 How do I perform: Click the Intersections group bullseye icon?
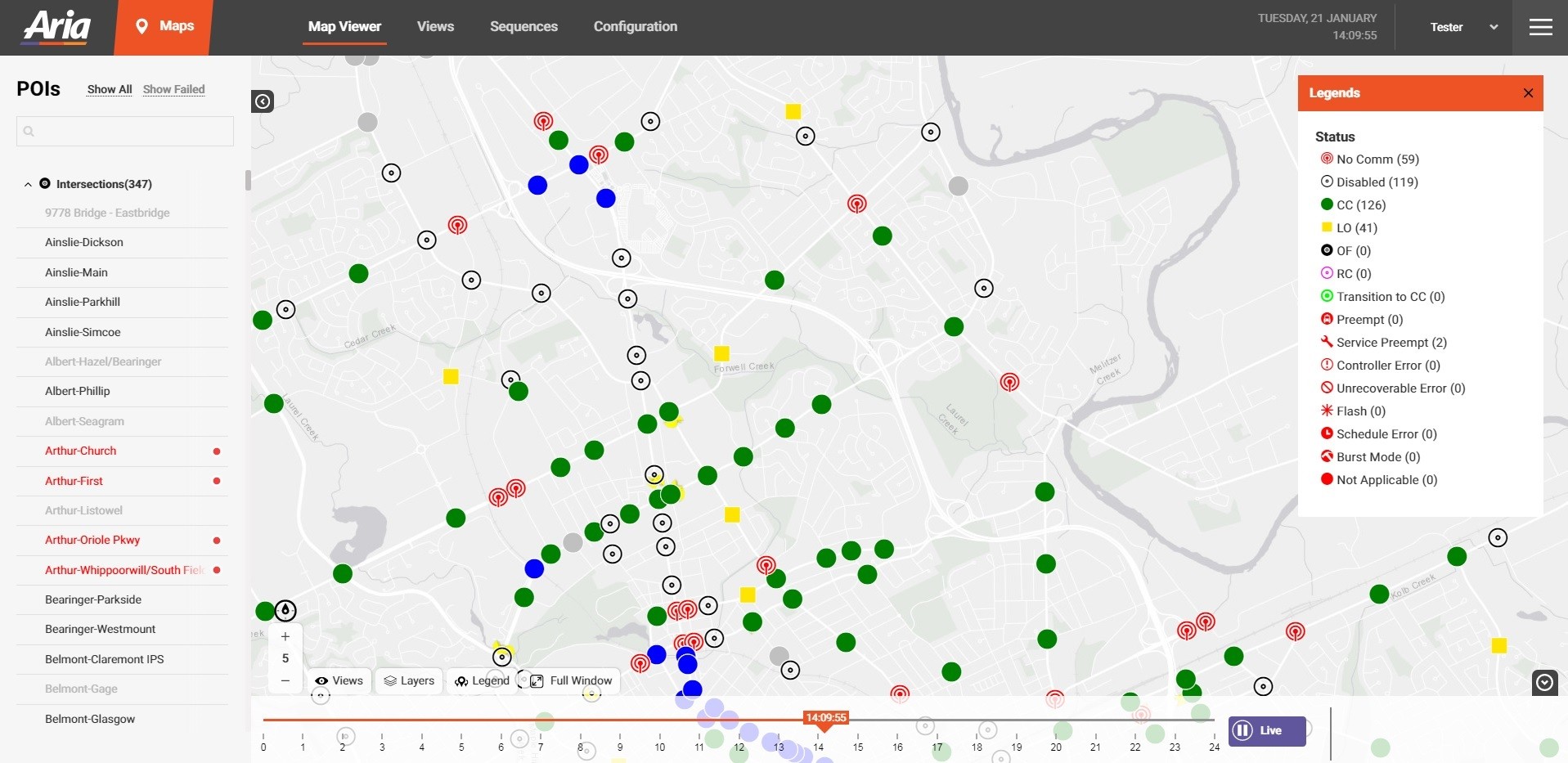click(x=45, y=184)
